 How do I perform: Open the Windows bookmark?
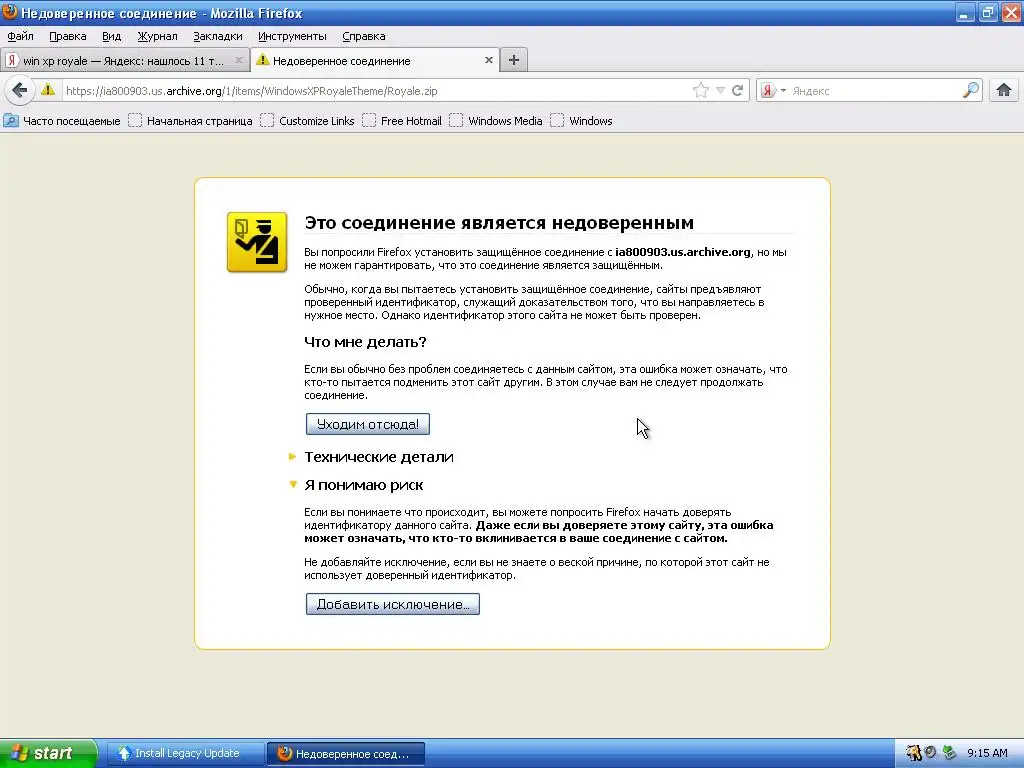(582, 121)
